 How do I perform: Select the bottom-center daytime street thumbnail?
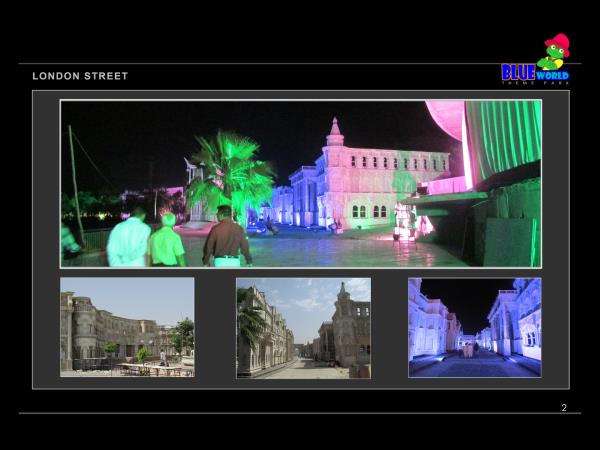pyautogui.click(x=303, y=327)
